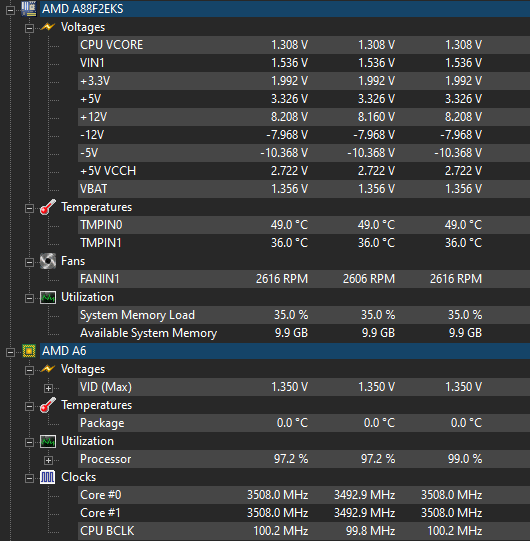
Task: Select the -5V voltage row
Action: click(x=304, y=153)
